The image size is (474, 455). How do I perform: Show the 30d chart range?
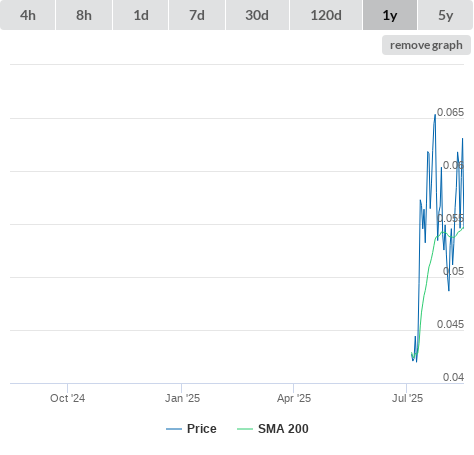click(257, 15)
